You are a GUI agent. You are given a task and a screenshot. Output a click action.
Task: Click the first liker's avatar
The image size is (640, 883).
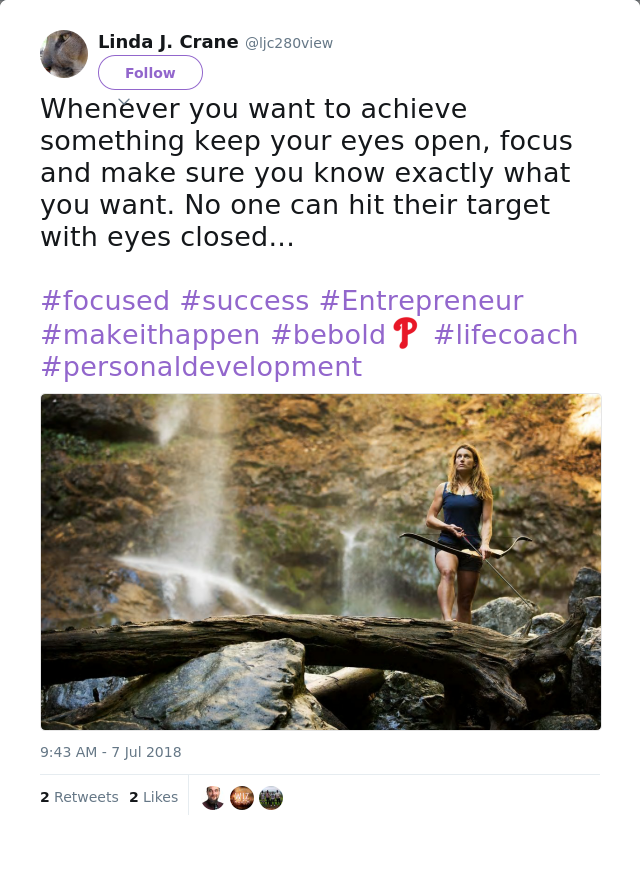tap(213, 798)
